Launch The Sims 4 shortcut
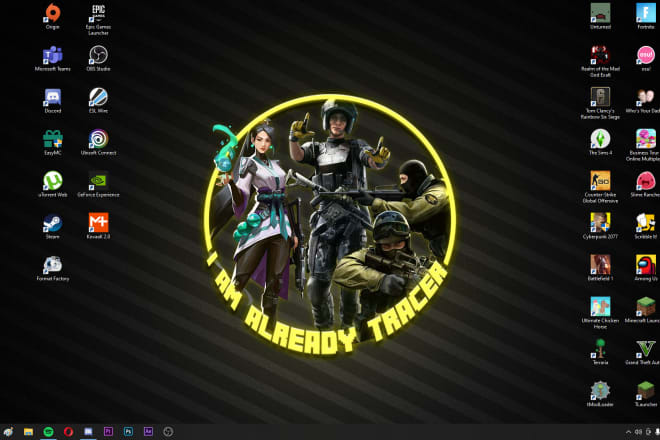 point(600,139)
